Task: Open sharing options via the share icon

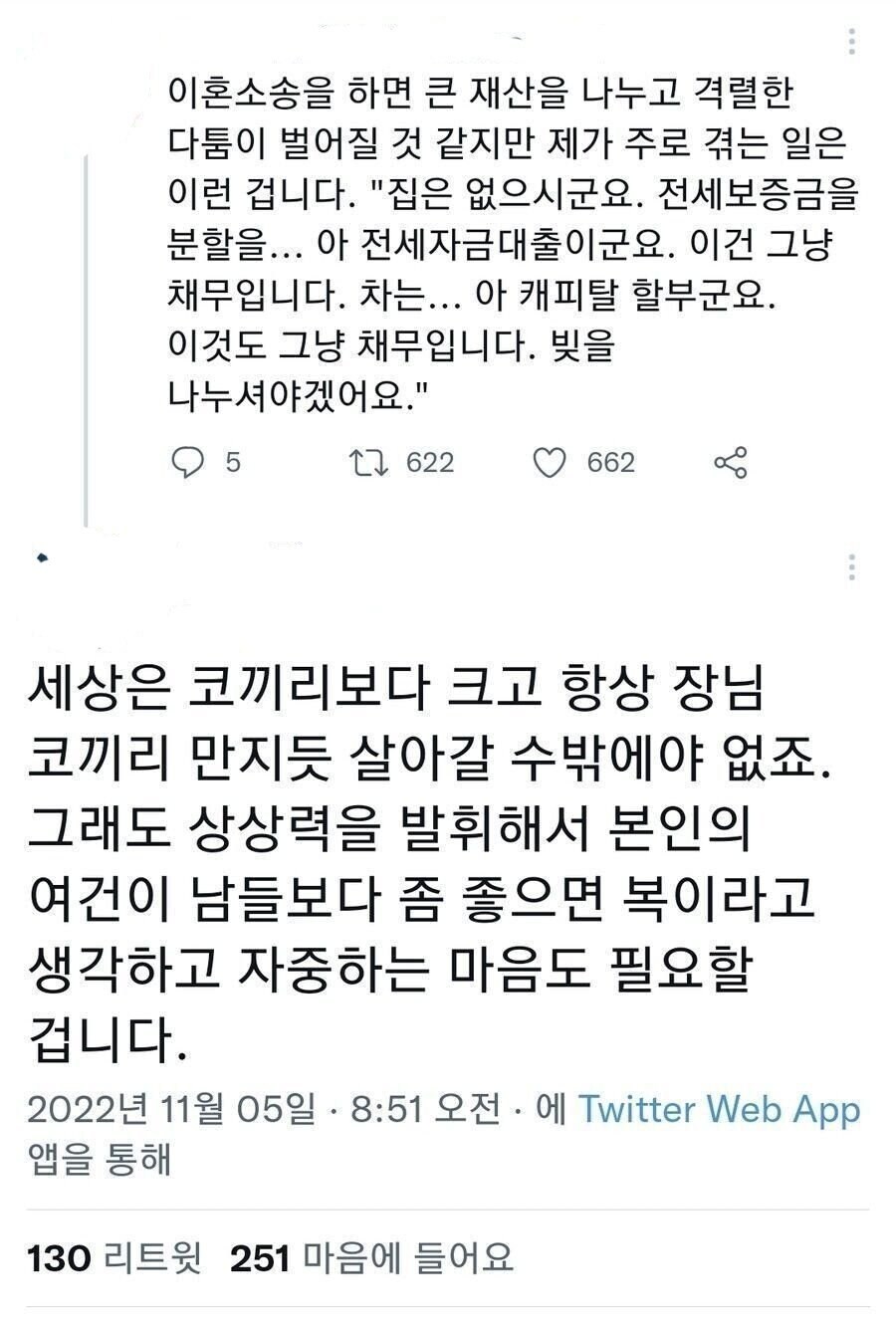Action: tap(731, 461)
